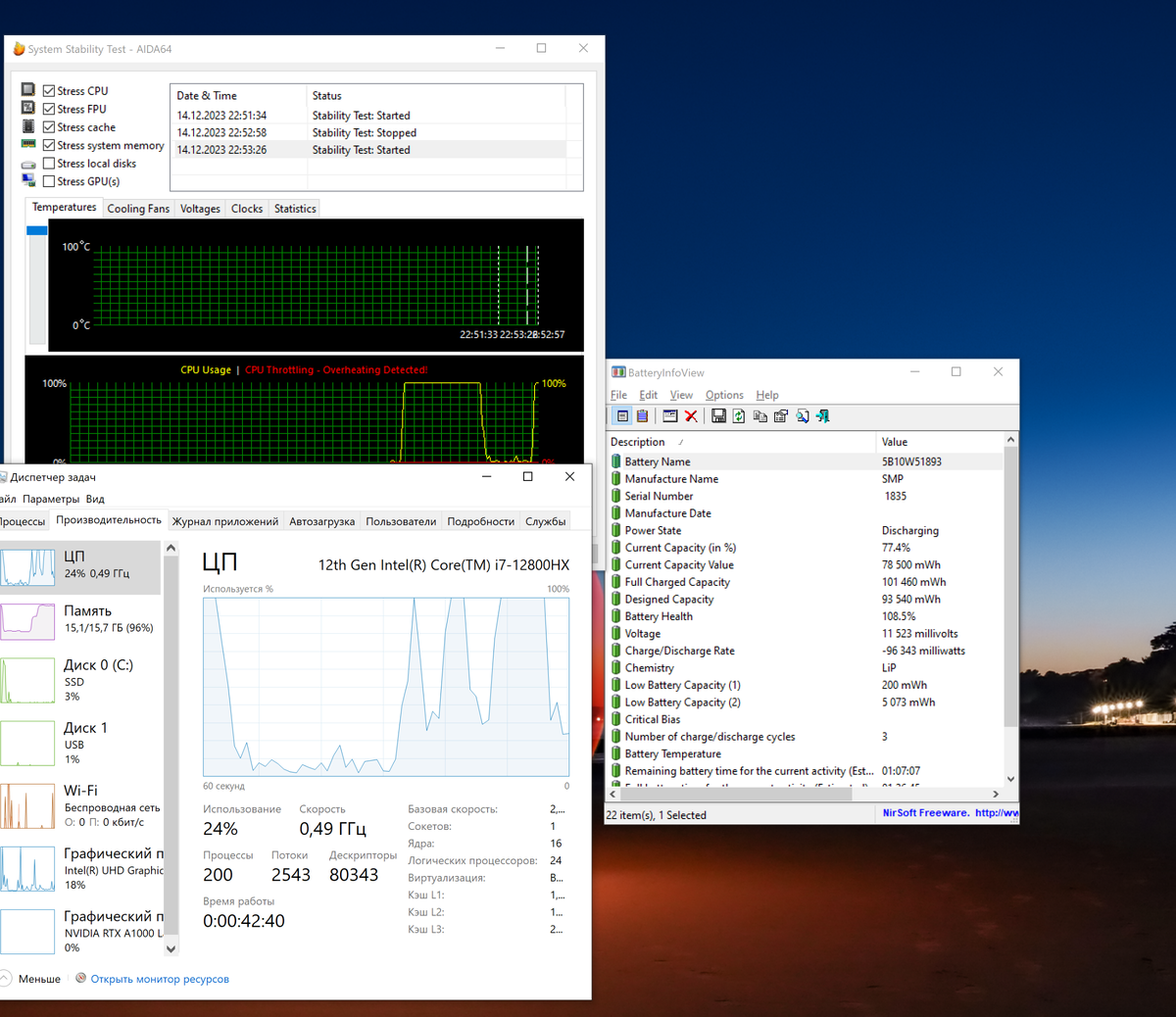This screenshot has height=1017, width=1176.
Task: Select the Temperatures tab in AIDA64
Action: [65, 208]
